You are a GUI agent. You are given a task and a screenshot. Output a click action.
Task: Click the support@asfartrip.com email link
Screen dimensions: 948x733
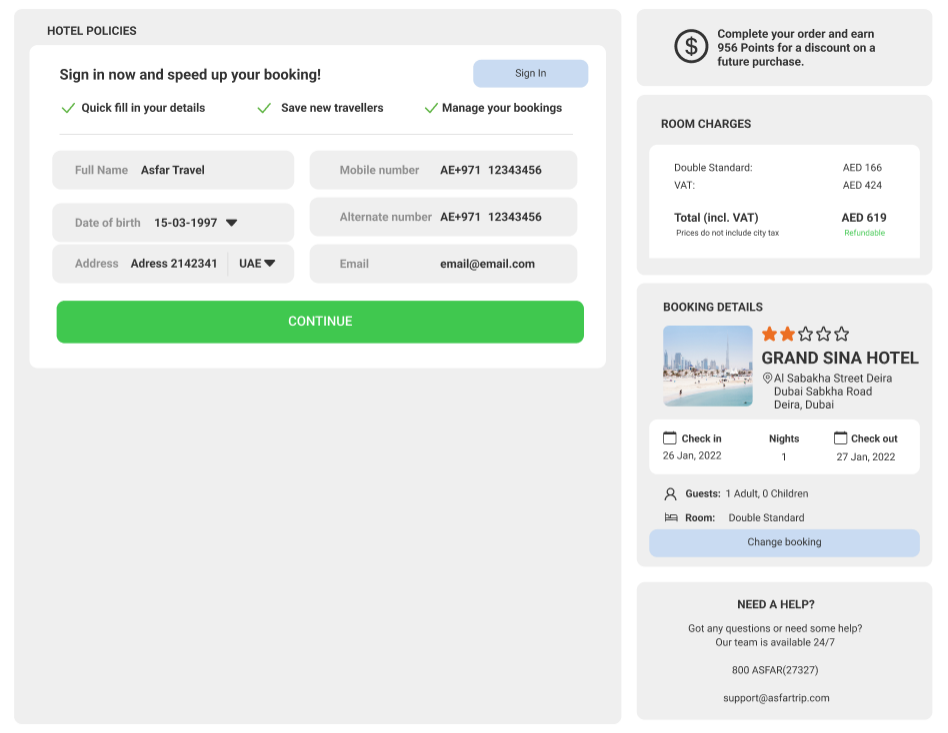point(776,698)
